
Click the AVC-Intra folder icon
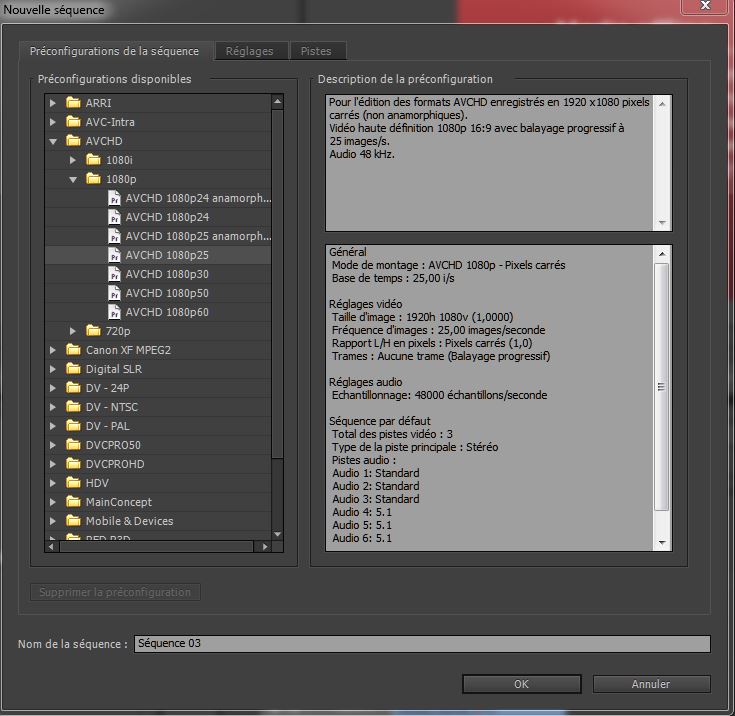[73, 121]
